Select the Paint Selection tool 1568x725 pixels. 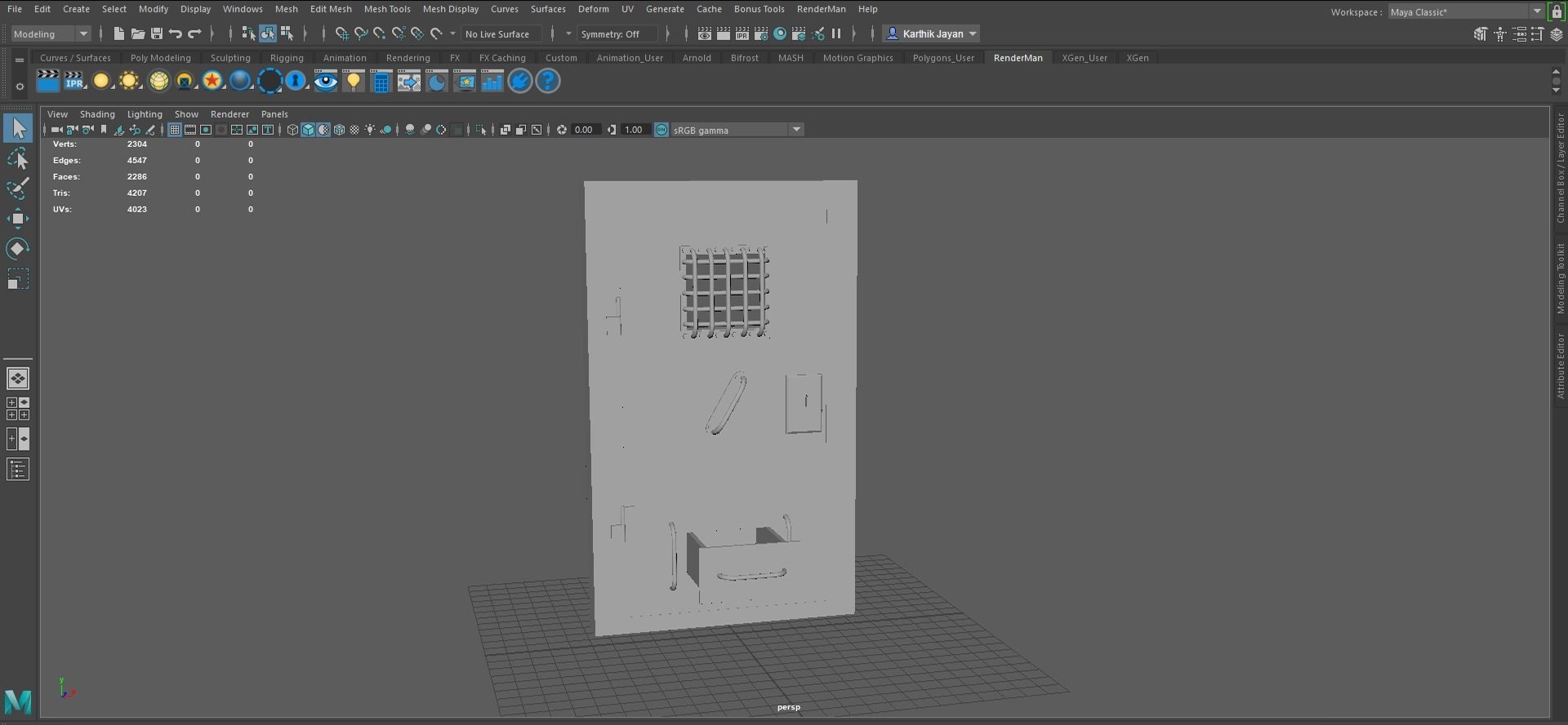click(x=18, y=188)
